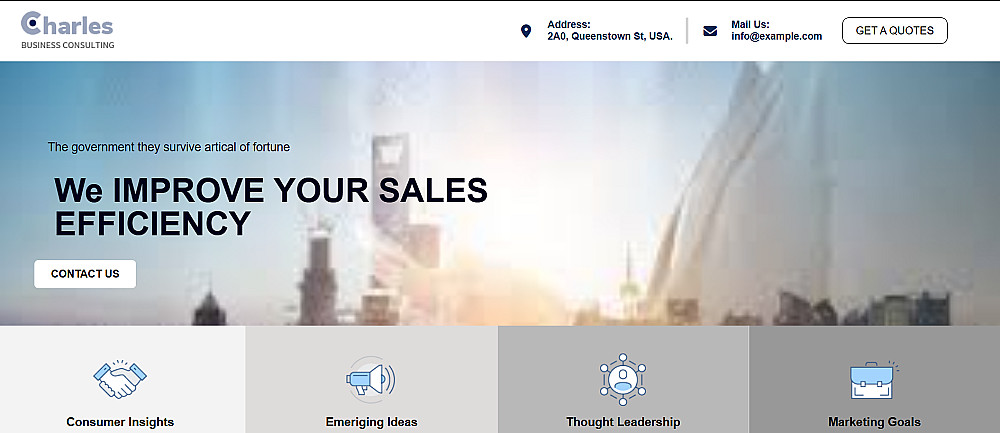Click the megaphone Emerging Ideas icon
Image resolution: width=1000 pixels, height=433 pixels.
pyautogui.click(x=371, y=379)
